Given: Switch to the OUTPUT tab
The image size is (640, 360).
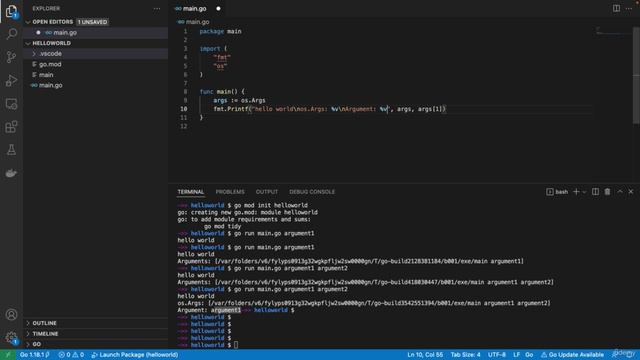Looking at the screenshot, I should [x=267, y=192].
